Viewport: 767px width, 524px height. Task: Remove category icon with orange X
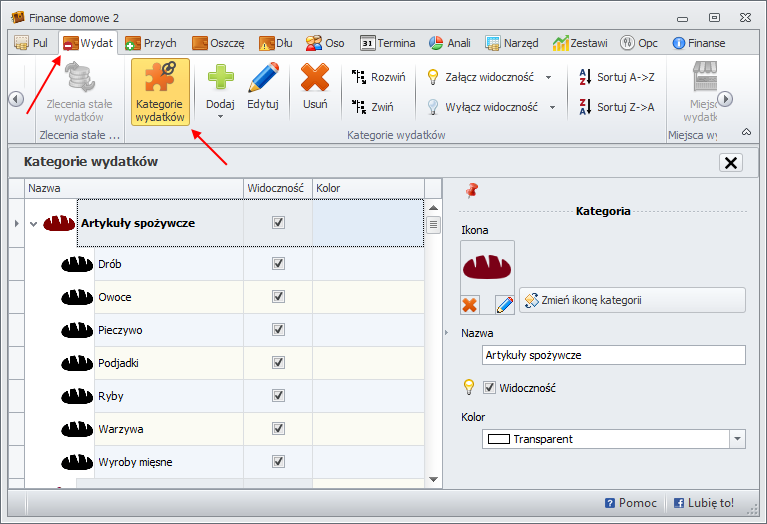click(470, 304)
